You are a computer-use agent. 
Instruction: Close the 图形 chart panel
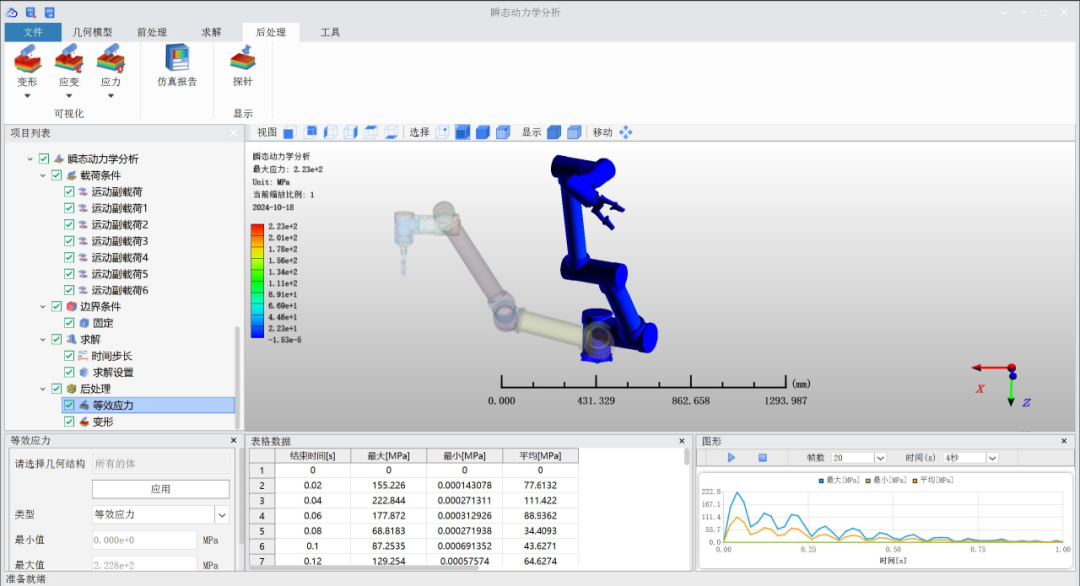1064,441
